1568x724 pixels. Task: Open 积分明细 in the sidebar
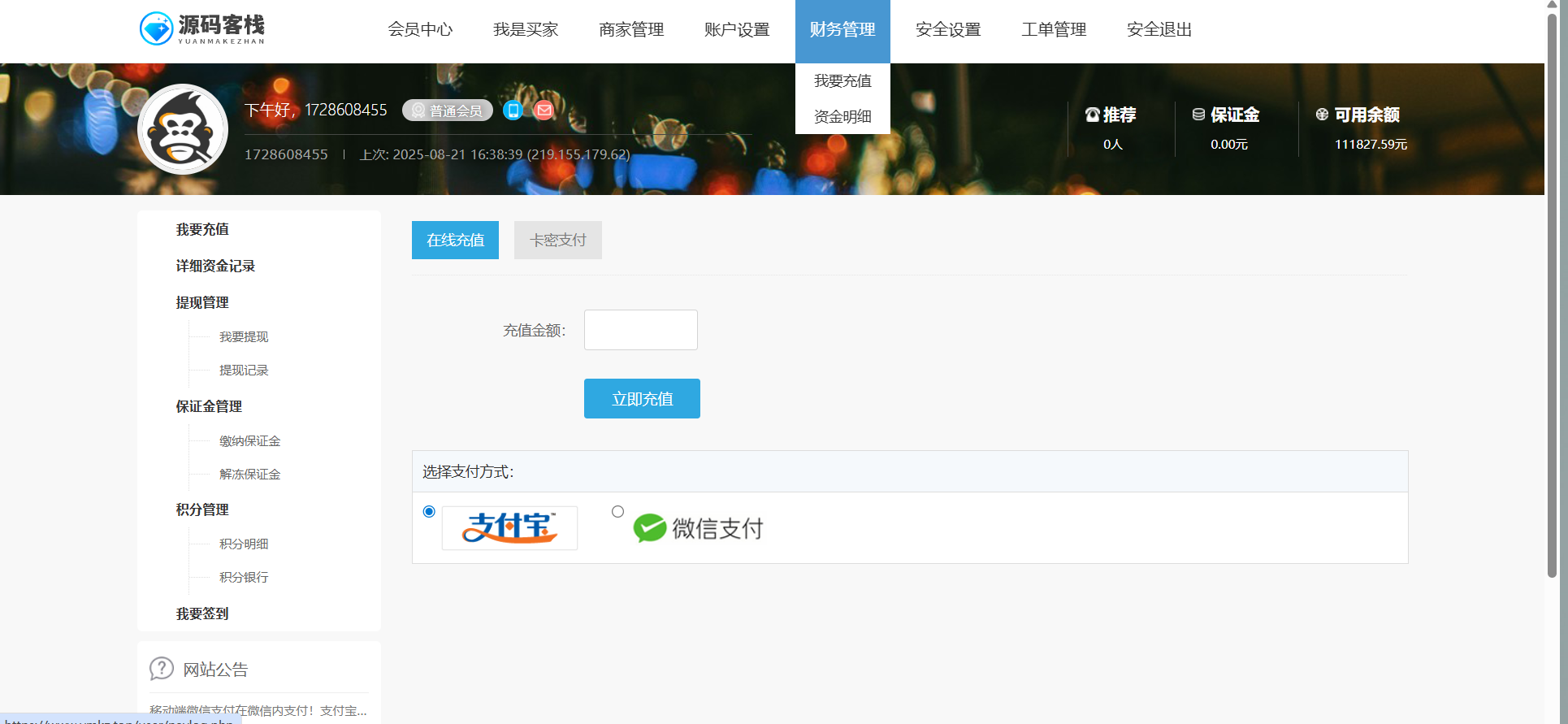[244, 544]
